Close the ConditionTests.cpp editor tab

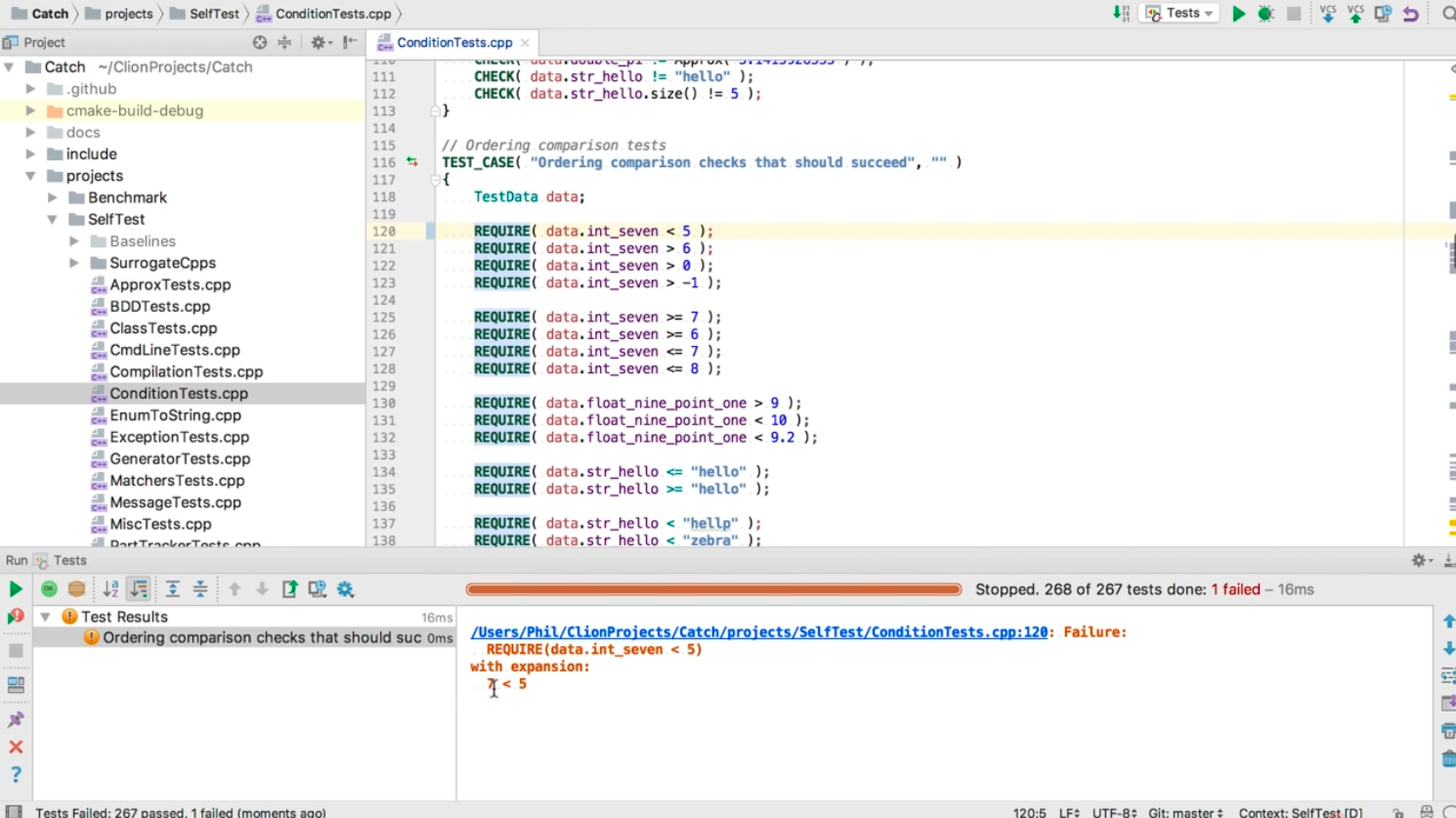pos(525,43)
